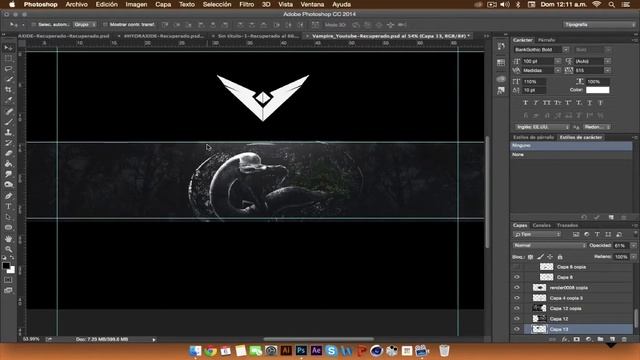This screenshot has width=640, height=360.
Task: Select the Capa 13 layer thumbnail
Action: coord(539,329)
